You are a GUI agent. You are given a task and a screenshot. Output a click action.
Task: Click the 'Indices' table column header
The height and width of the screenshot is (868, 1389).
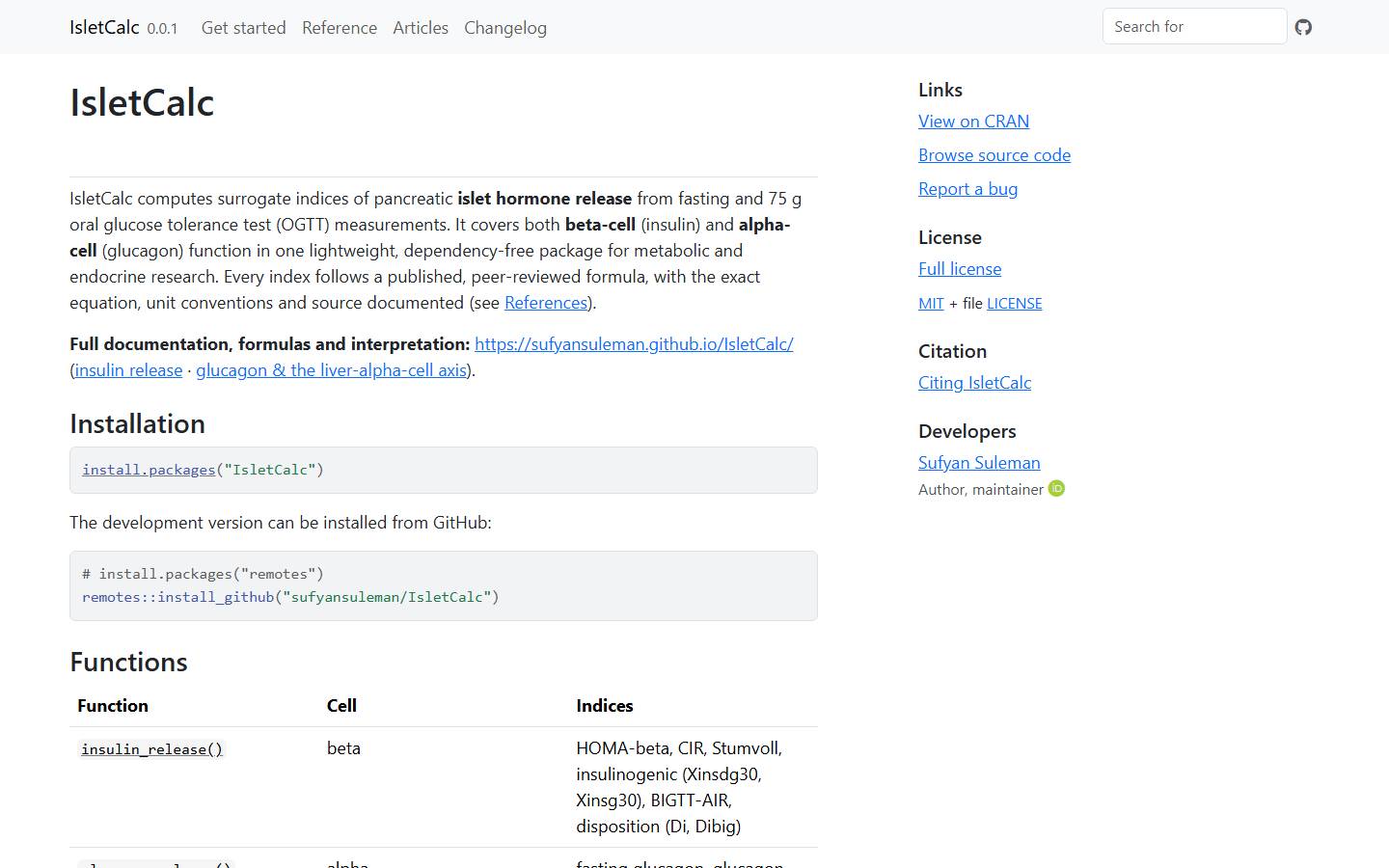click(x=605, y=706)
